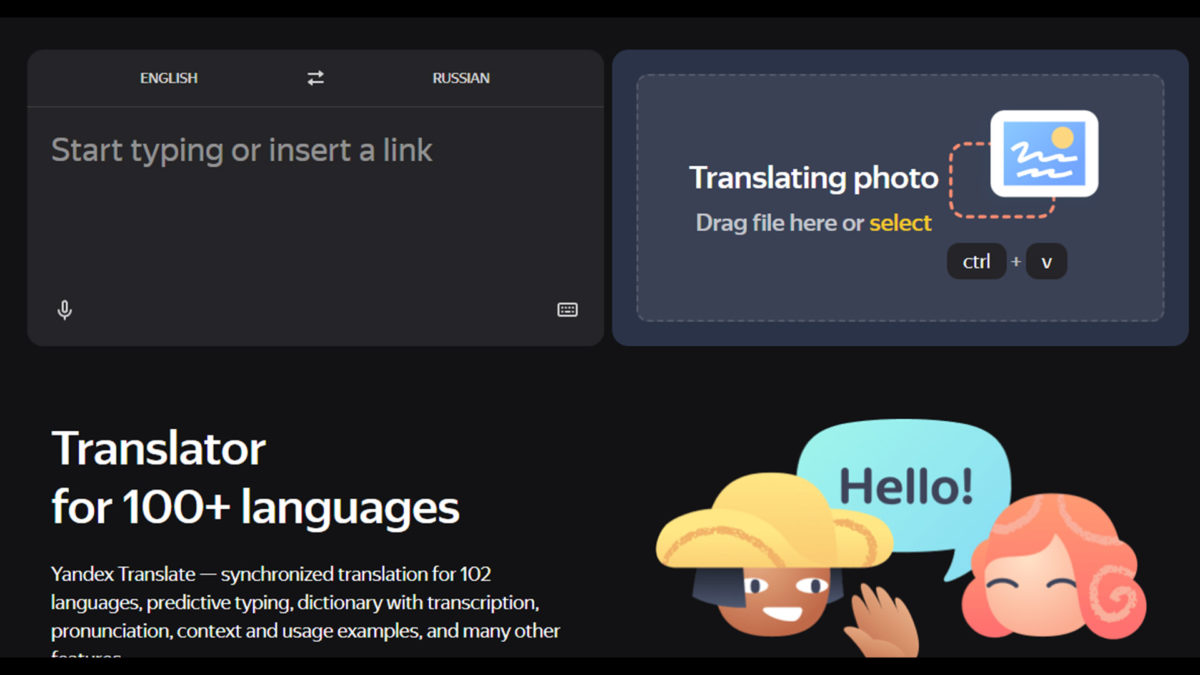Click the 'Translating photo' heading

pos(814,178)
